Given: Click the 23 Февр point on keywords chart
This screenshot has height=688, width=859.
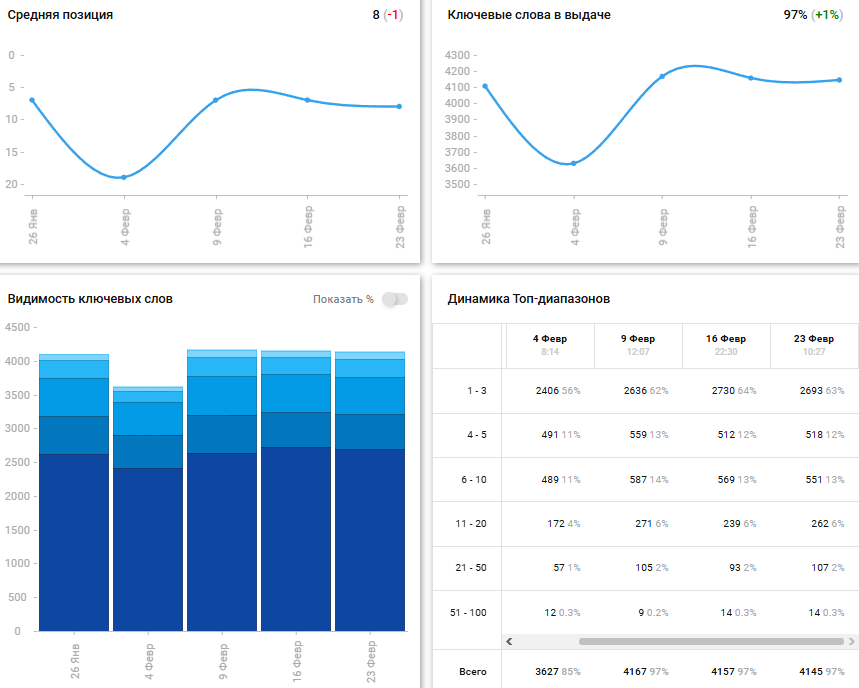Looking at the screenshot, I should pyautogui.click(x=839, y=80).
